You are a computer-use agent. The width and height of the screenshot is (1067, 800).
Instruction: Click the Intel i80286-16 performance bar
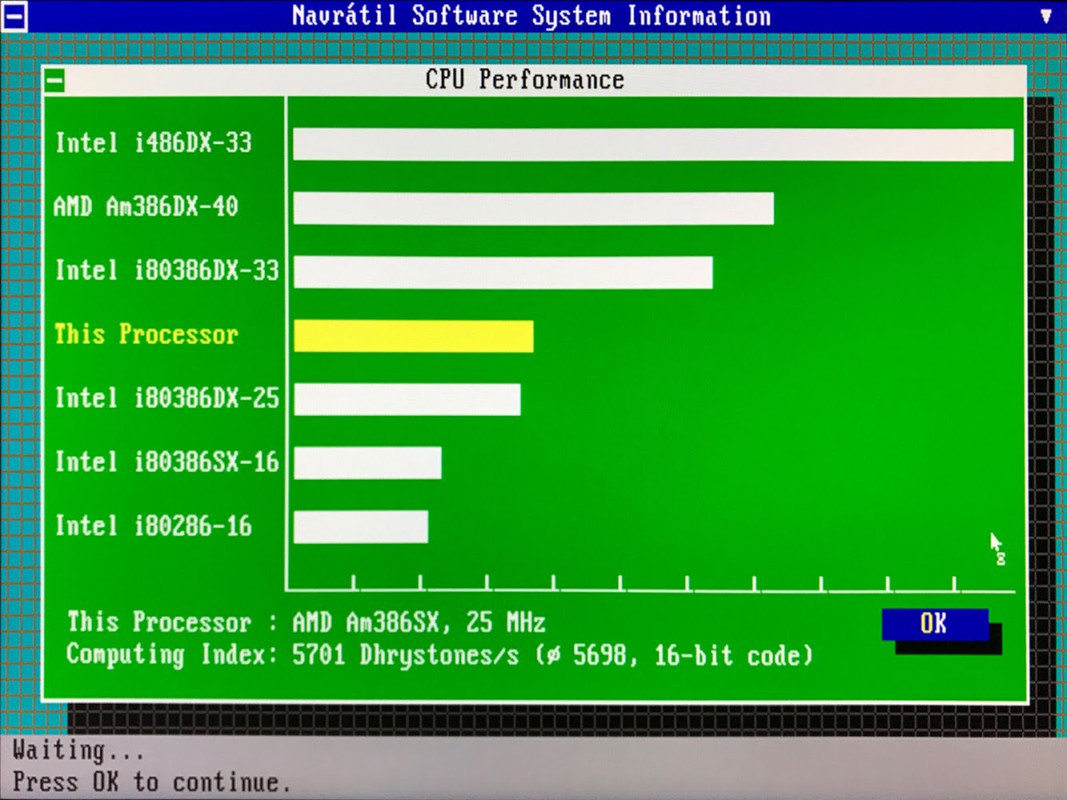click(361, 527)
